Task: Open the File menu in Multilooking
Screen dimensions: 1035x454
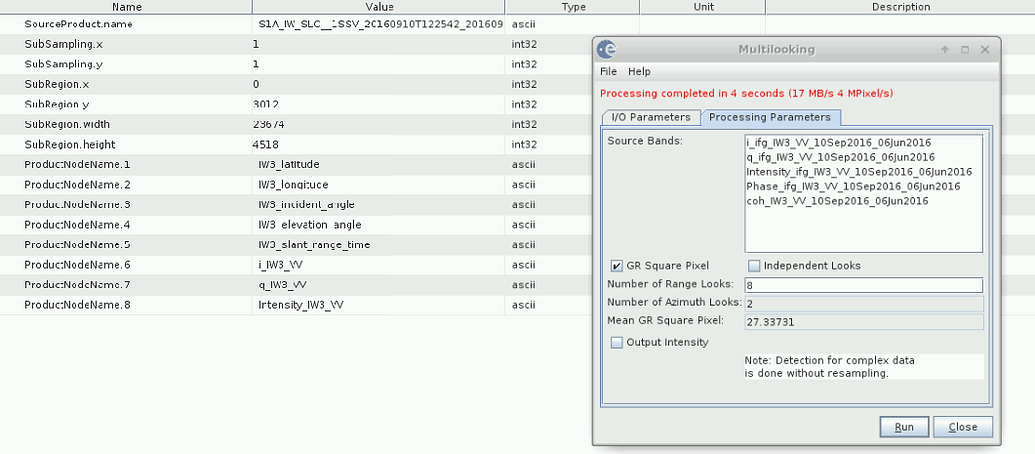Action: pyautogui.click(x=608, y=72)
